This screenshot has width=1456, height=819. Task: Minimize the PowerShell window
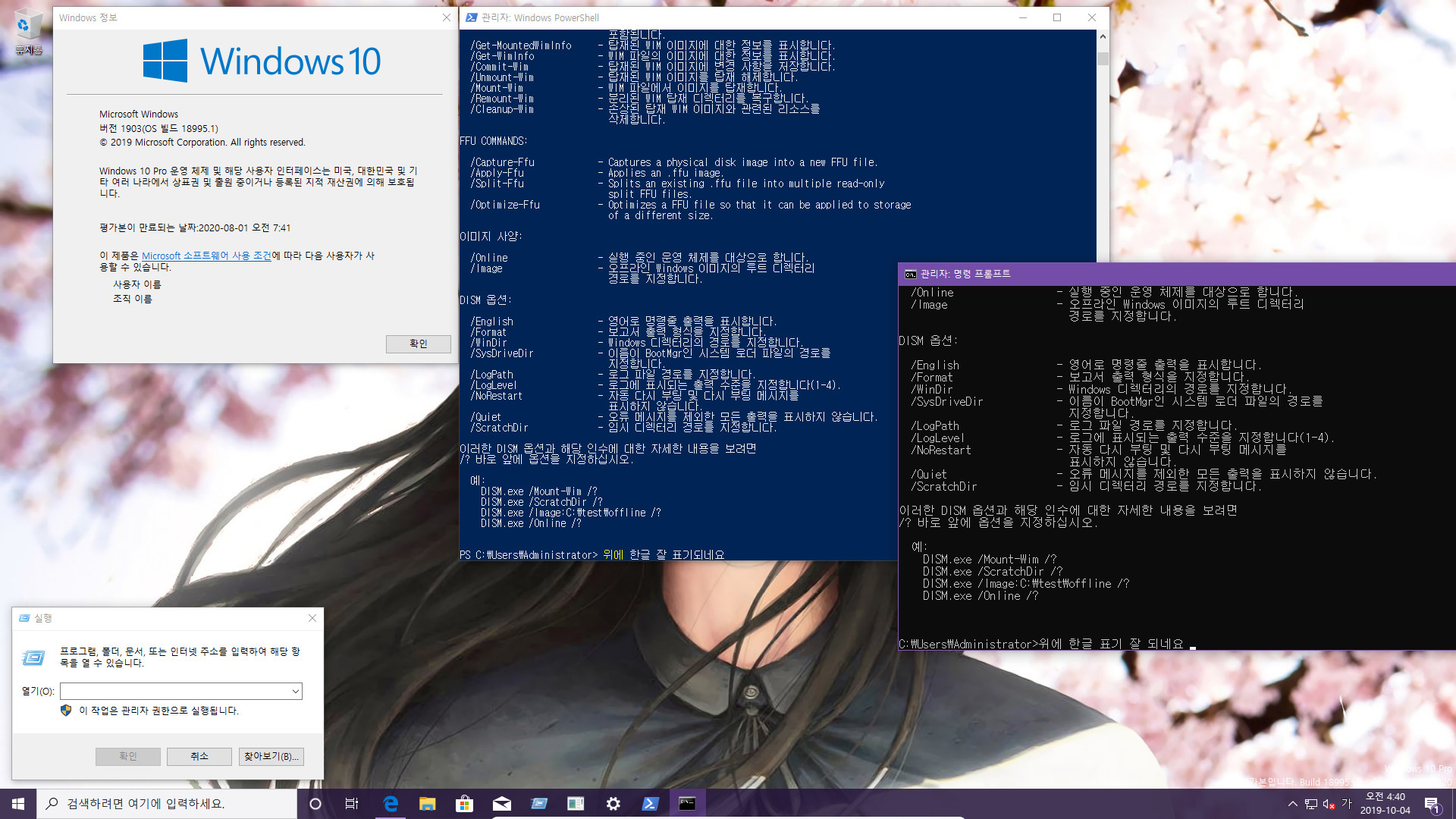1022,17
